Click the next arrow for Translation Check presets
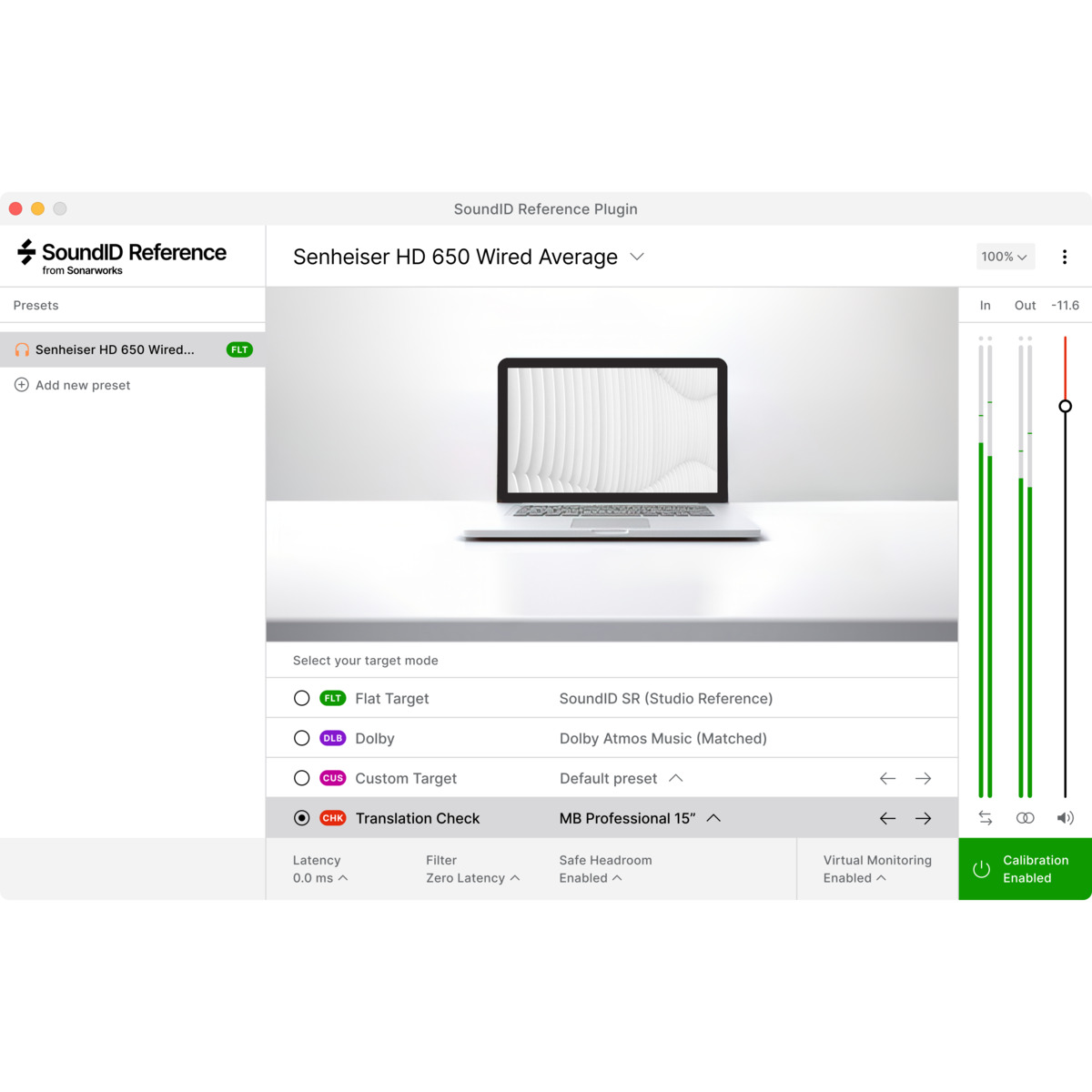 (x=924, y=818)
